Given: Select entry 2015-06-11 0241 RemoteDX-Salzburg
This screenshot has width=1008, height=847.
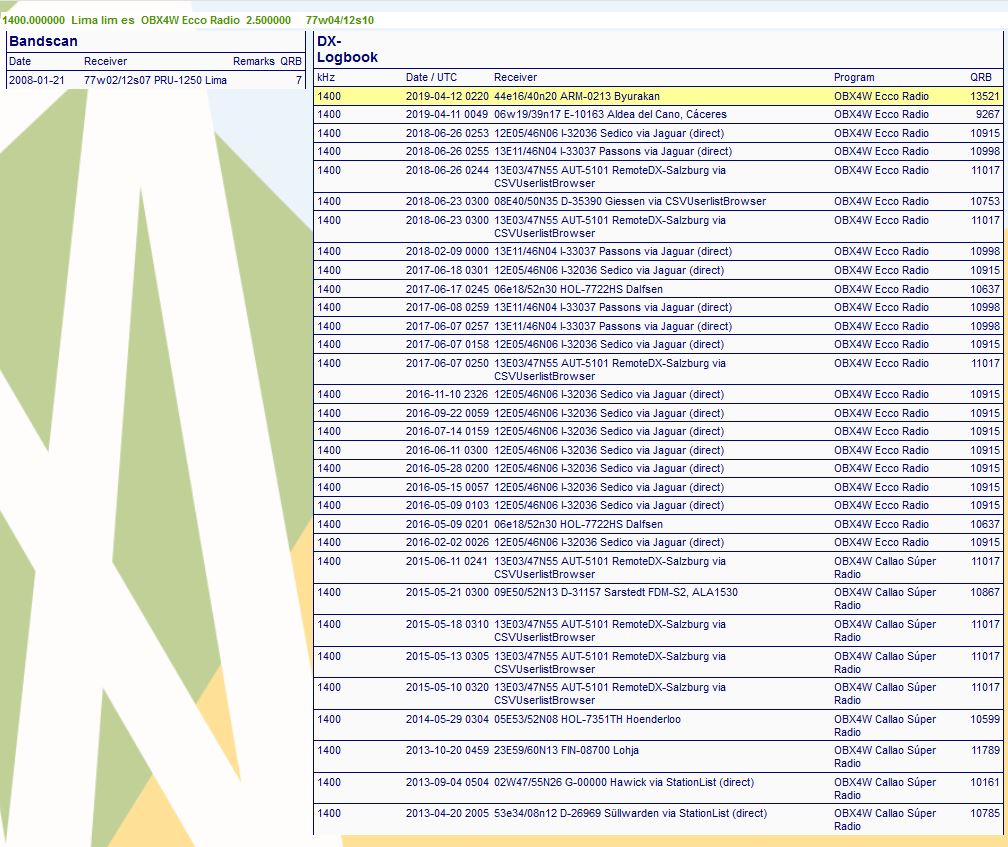Looking at the screenshot, I should pyautogui.click(x=658, y=567).
